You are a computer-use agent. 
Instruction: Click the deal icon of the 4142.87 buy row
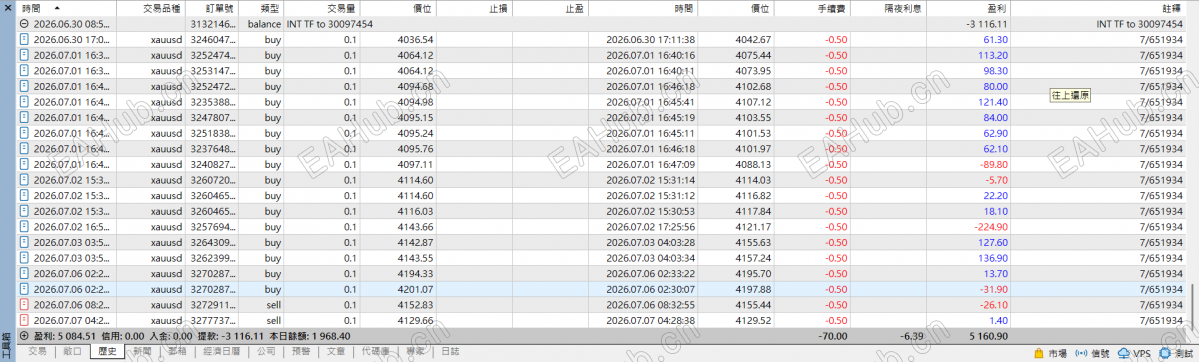click(24, 242)
